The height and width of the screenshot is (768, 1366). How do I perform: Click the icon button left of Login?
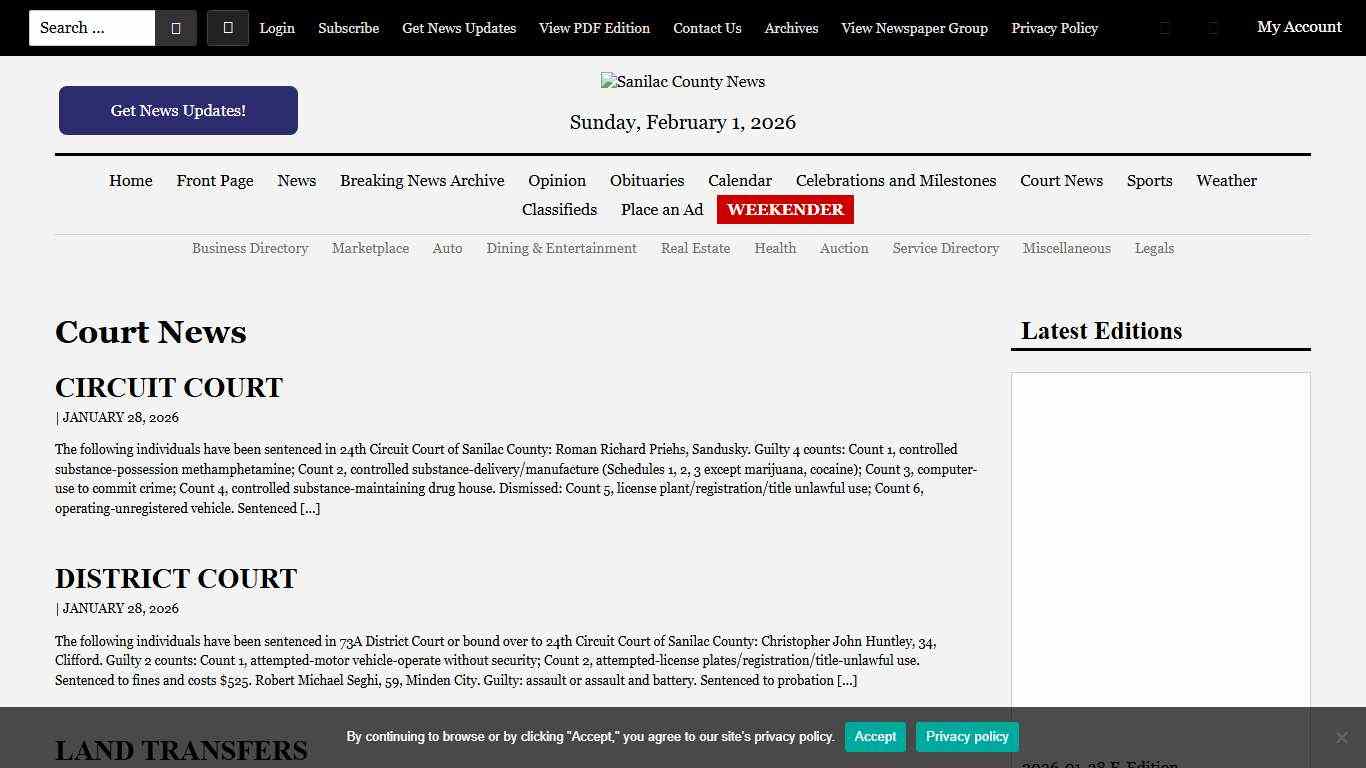pos(228,28)
